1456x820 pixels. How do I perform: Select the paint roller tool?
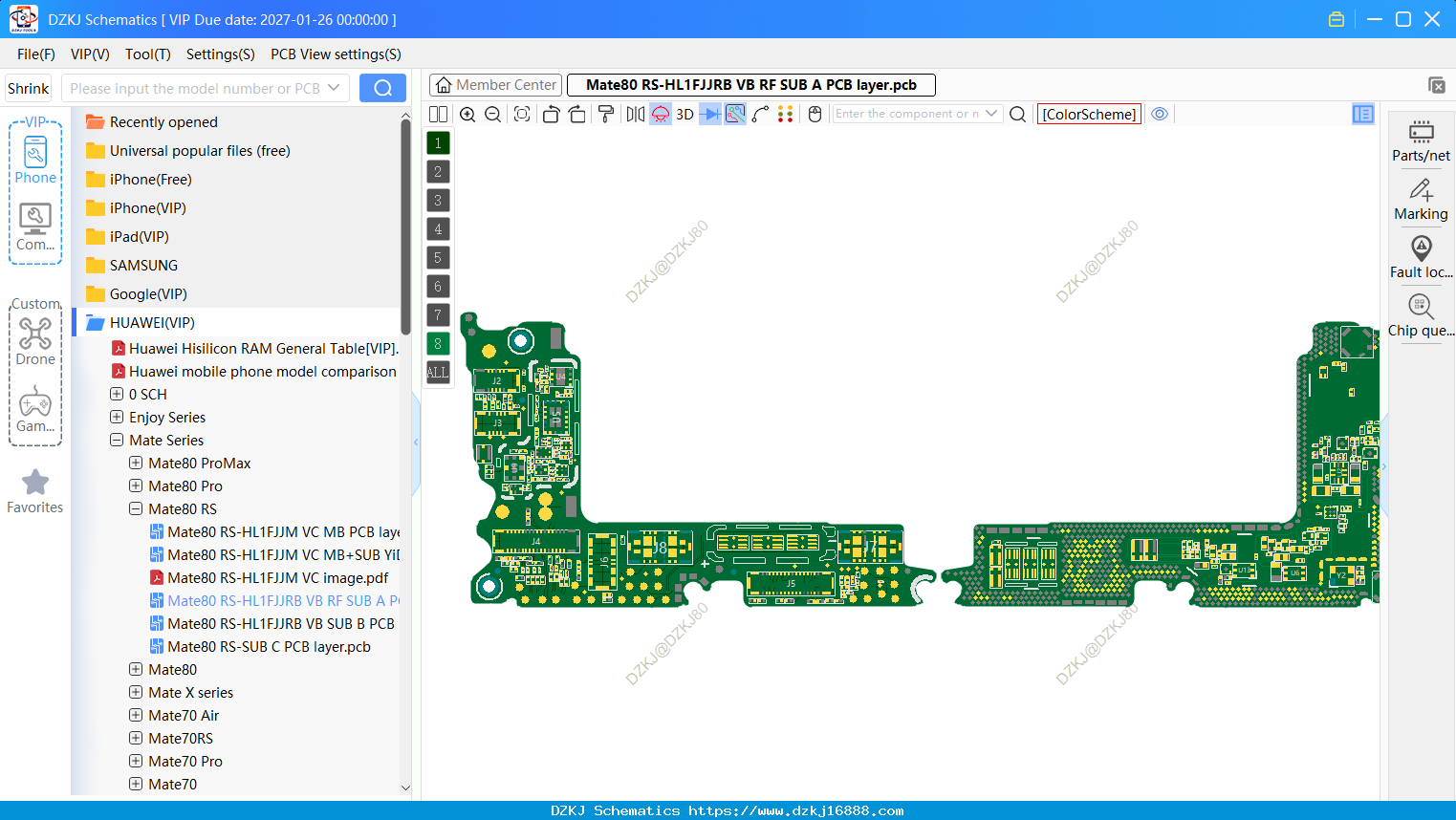[x=606, y=114]
